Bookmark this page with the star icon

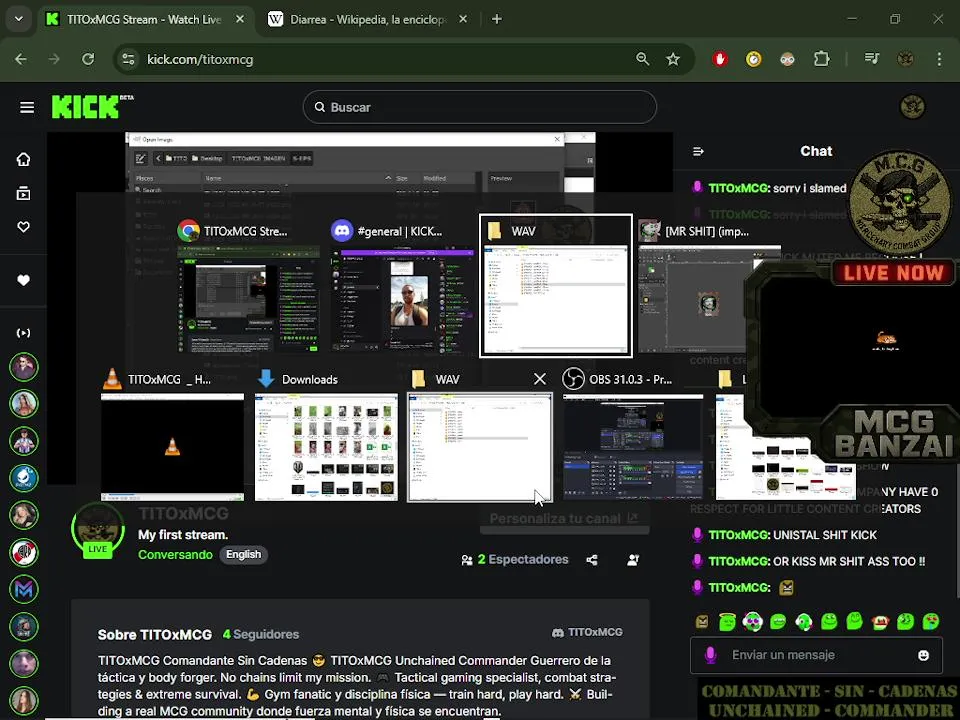tap(673, 59)
